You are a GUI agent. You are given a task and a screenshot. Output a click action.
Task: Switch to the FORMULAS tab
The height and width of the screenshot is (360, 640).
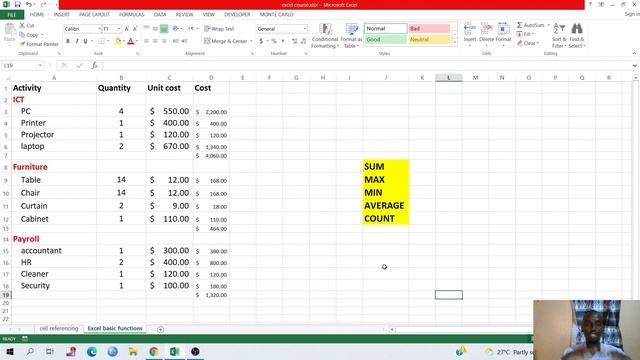coord(131,15)
